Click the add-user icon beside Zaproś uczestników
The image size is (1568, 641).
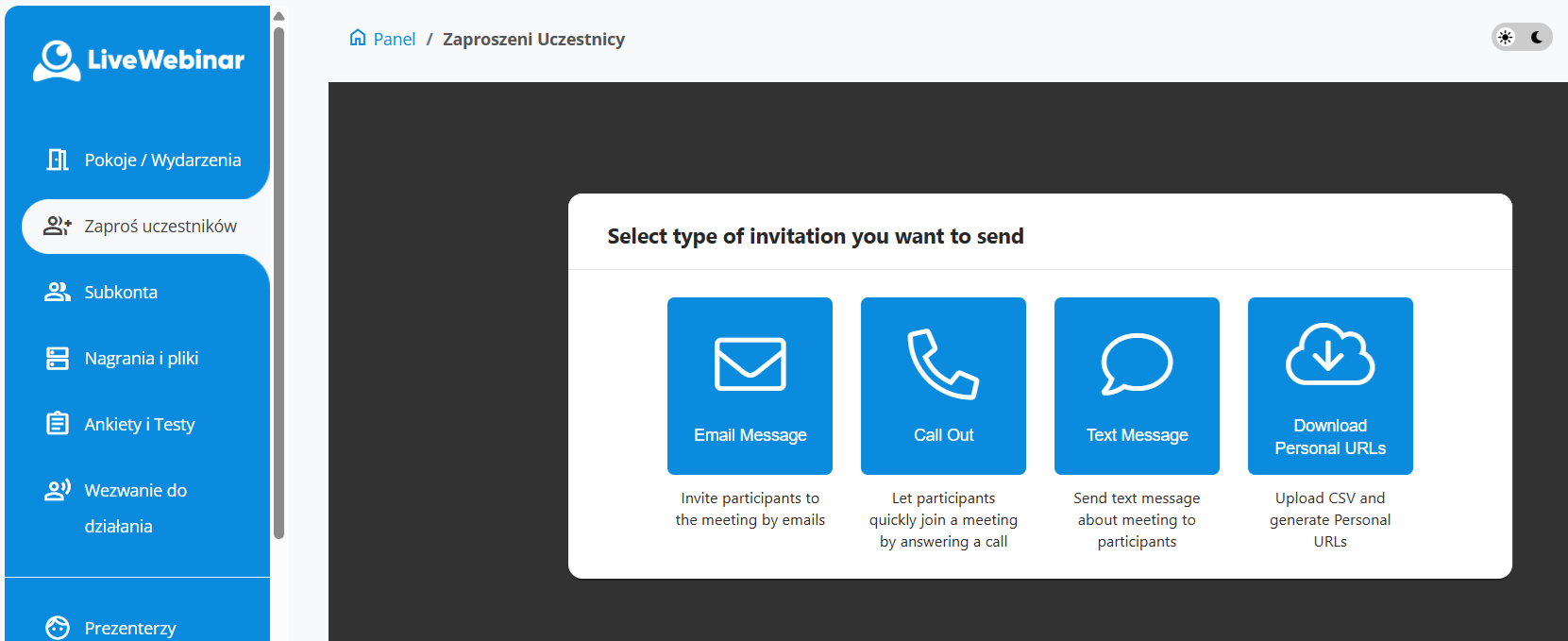click(58, 226)
